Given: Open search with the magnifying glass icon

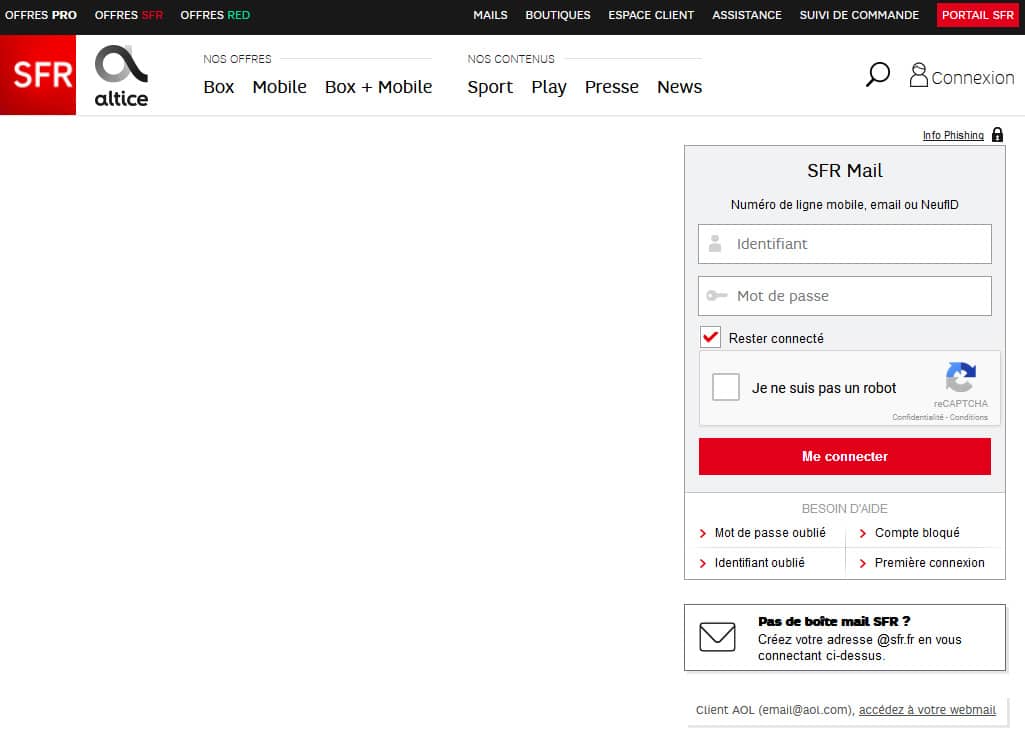Looking at the screenshot, I should tap(877, 75).
